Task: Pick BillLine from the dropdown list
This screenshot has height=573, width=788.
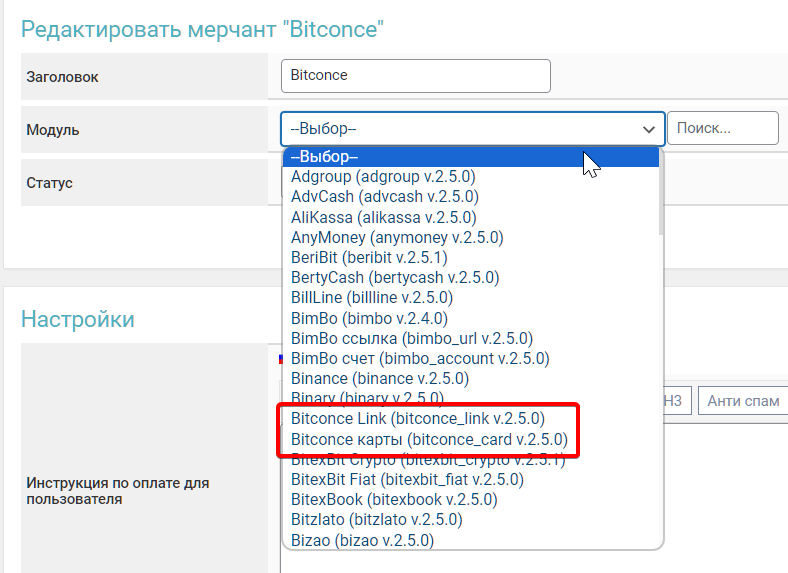Action: pos(372,298)
